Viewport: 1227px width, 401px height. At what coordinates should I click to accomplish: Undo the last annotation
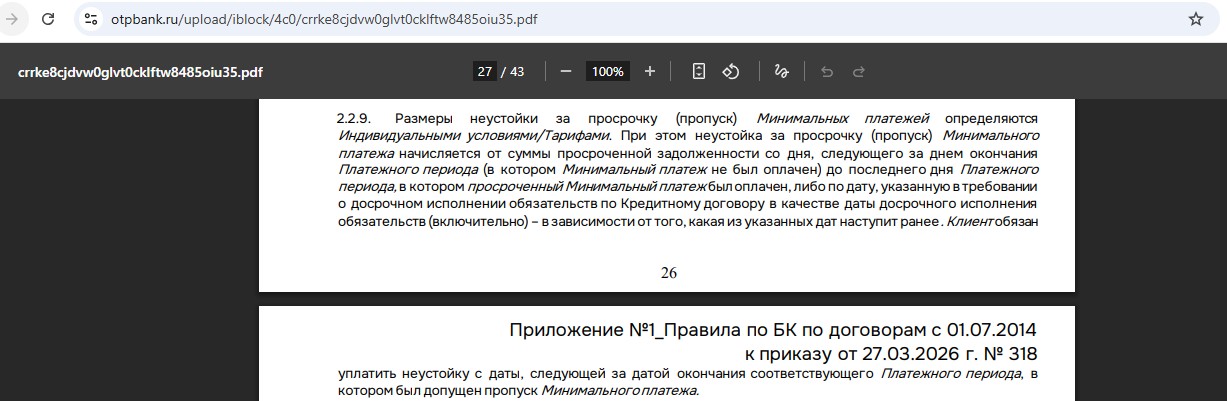point(826,71)
